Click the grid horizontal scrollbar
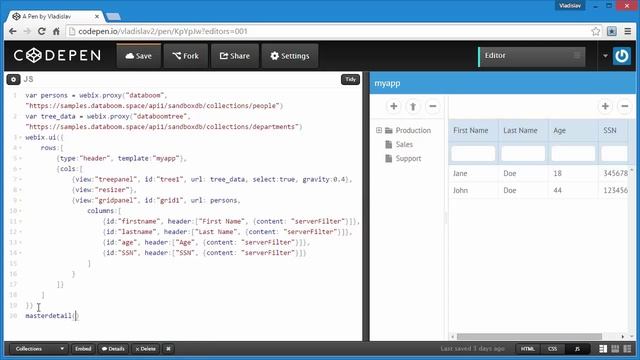This screenshot has height=360, width=640. [529, 337]
